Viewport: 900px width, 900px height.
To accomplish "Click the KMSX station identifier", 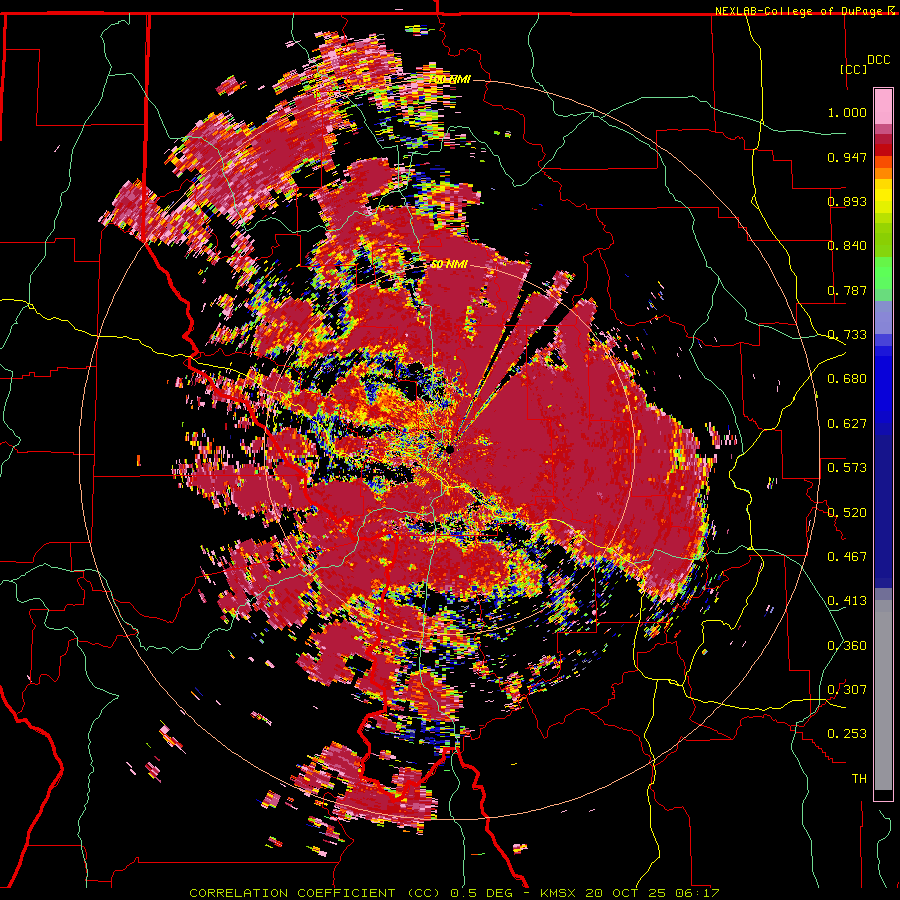I will tap(559, 893).
